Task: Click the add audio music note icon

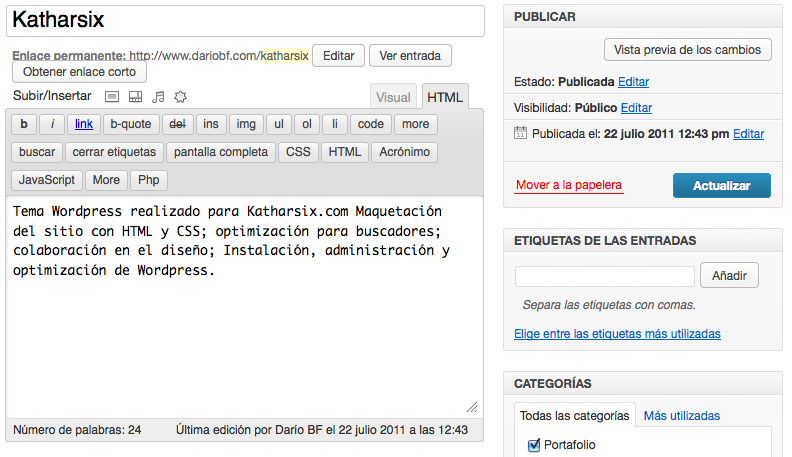Action: [x=158, y=97]
